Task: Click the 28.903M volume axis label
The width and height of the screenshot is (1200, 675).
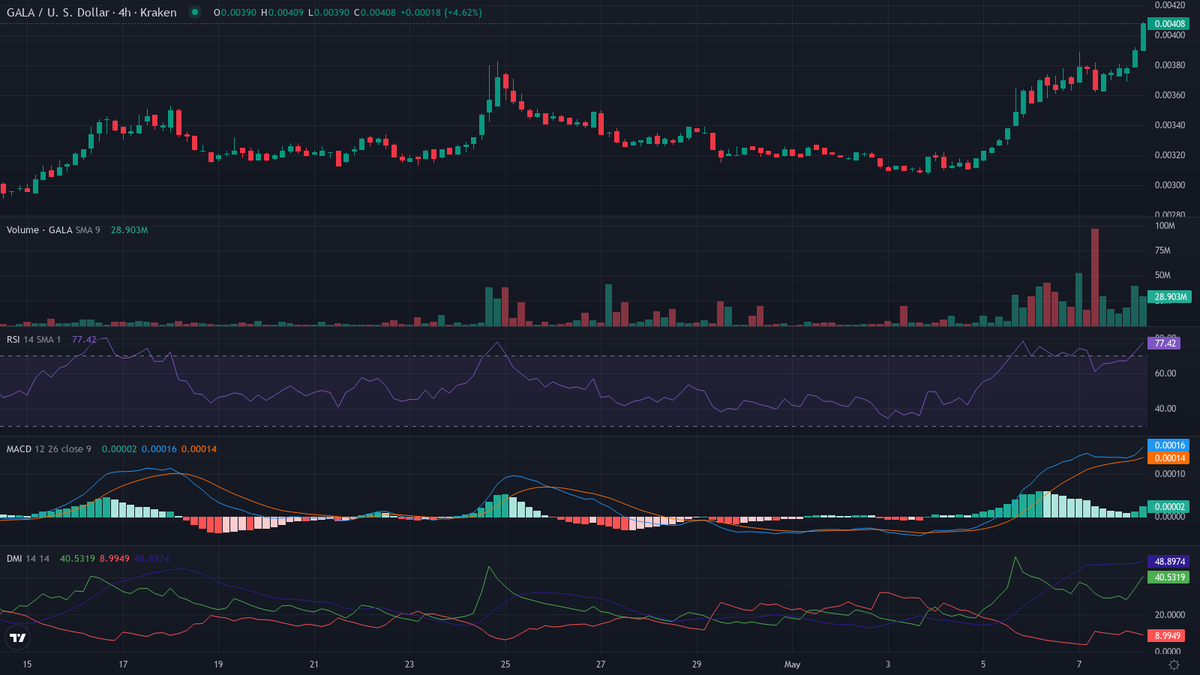Action: (x=1168, y=297)
